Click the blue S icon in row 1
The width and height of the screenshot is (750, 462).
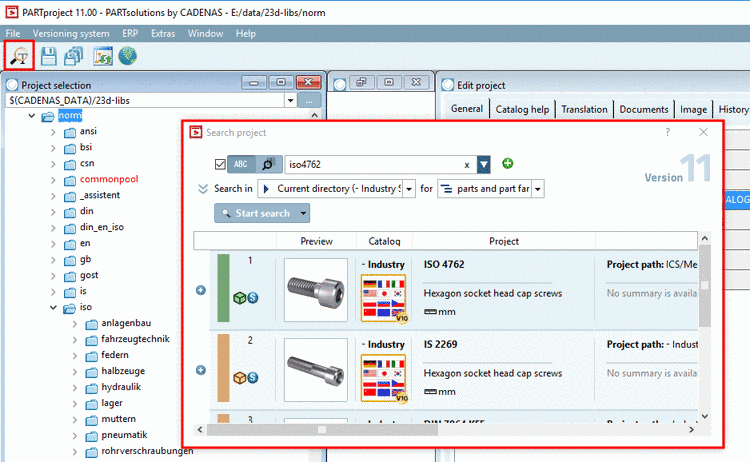pos(253,297)
